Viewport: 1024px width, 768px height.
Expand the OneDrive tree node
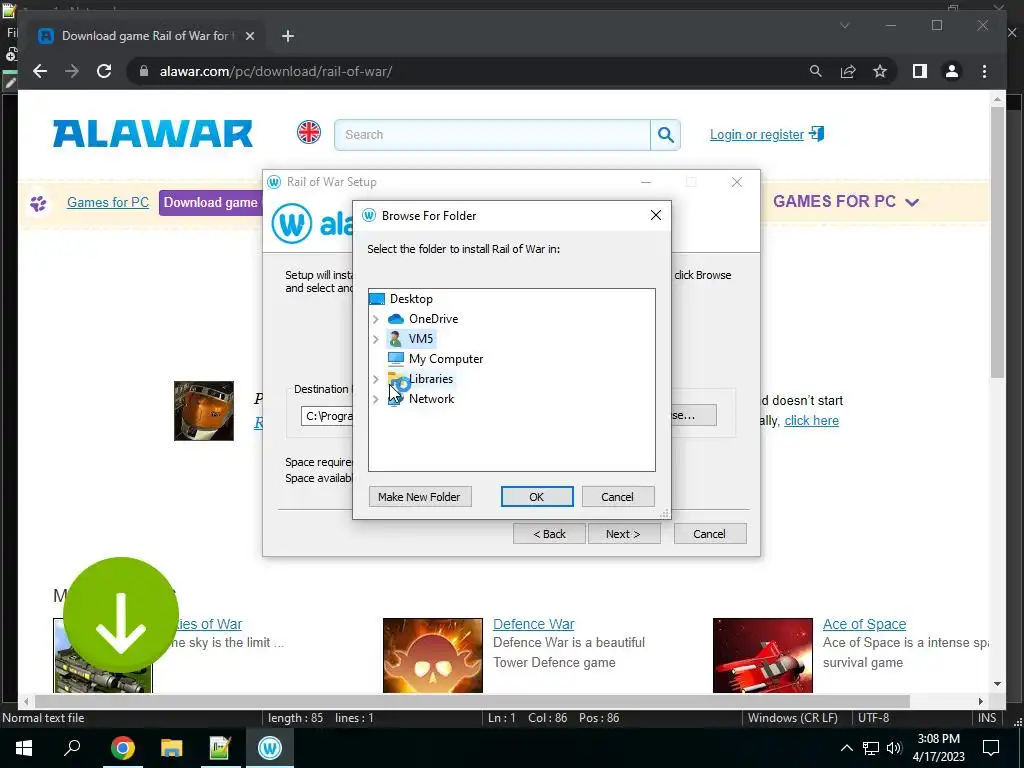[376, 319]
